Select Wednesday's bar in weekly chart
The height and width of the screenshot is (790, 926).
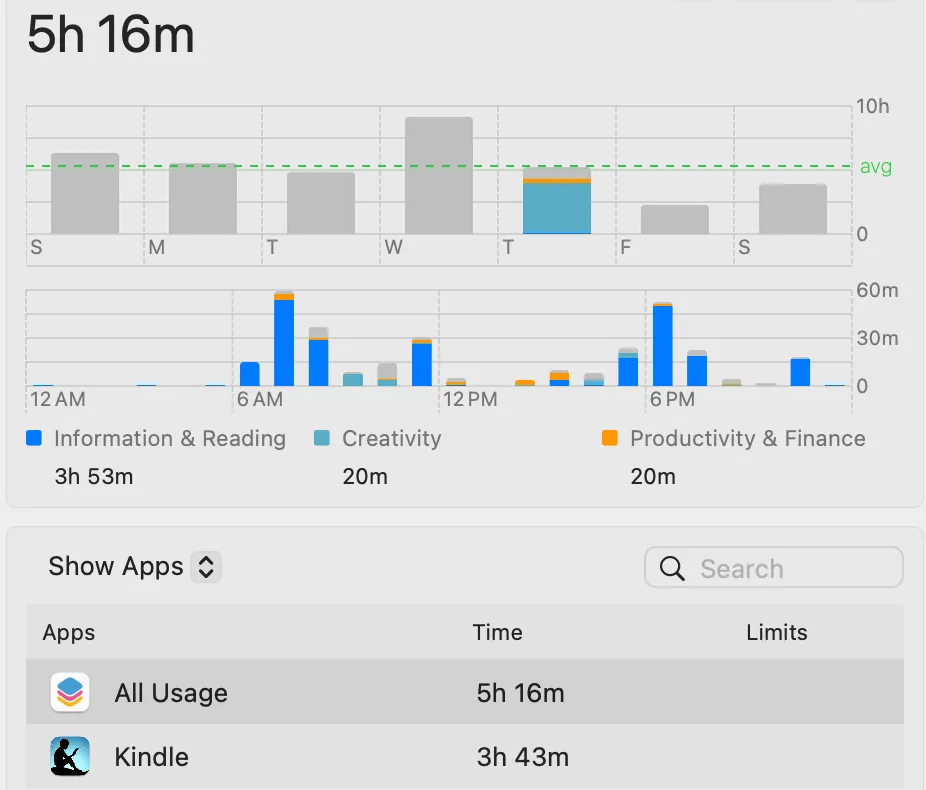click(x=438, y=176)
